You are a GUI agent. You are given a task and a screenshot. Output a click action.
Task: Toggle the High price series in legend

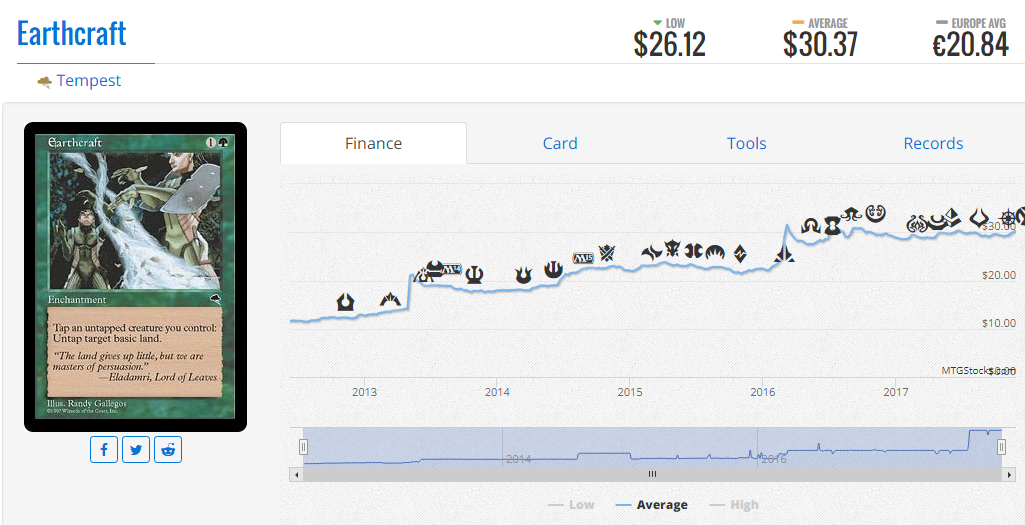click(733, 505)
